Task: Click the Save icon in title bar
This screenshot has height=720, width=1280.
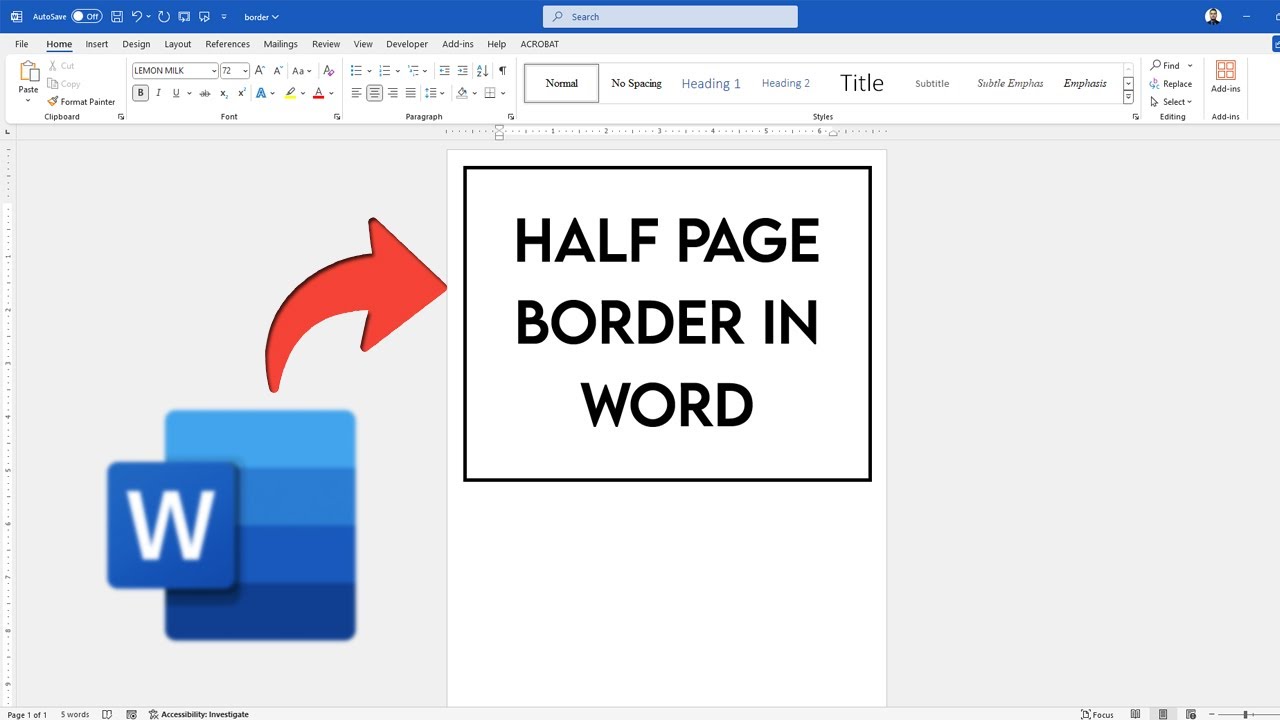Action: [x=118, y=17]
